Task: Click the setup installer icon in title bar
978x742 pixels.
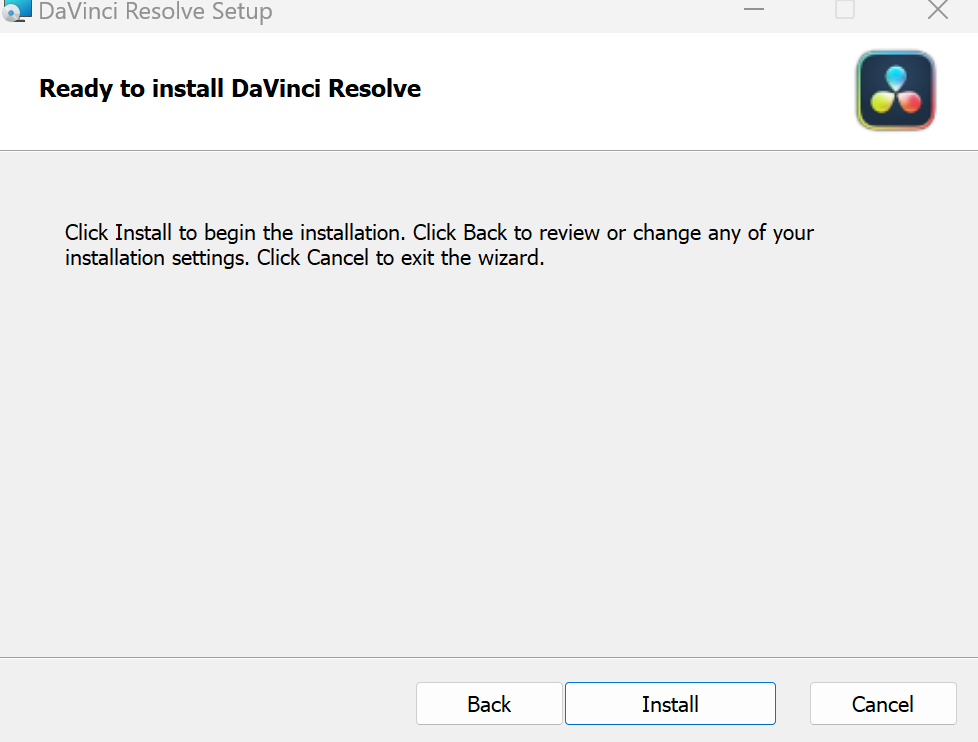Action: (16, 11)
